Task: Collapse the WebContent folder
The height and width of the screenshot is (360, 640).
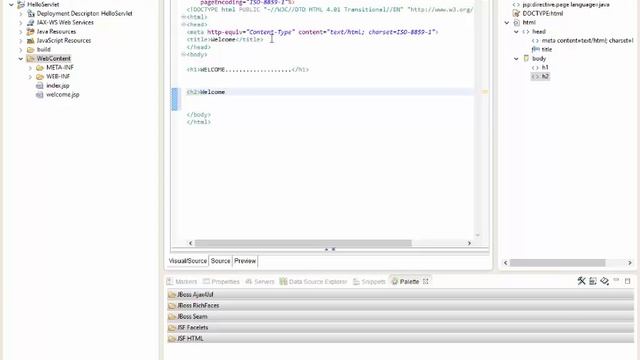Action: 21,58
